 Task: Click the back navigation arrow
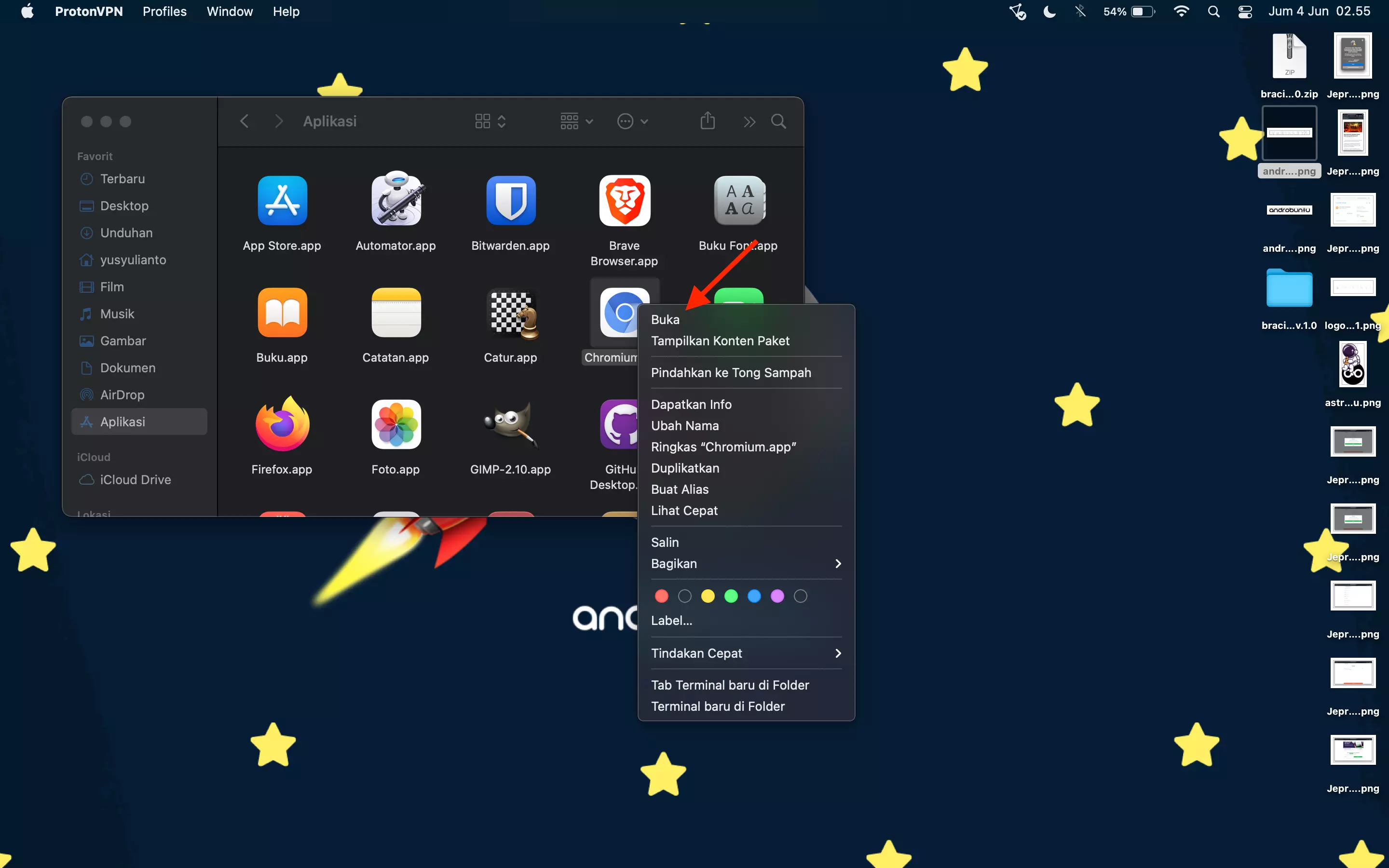[x=244, y=121]
